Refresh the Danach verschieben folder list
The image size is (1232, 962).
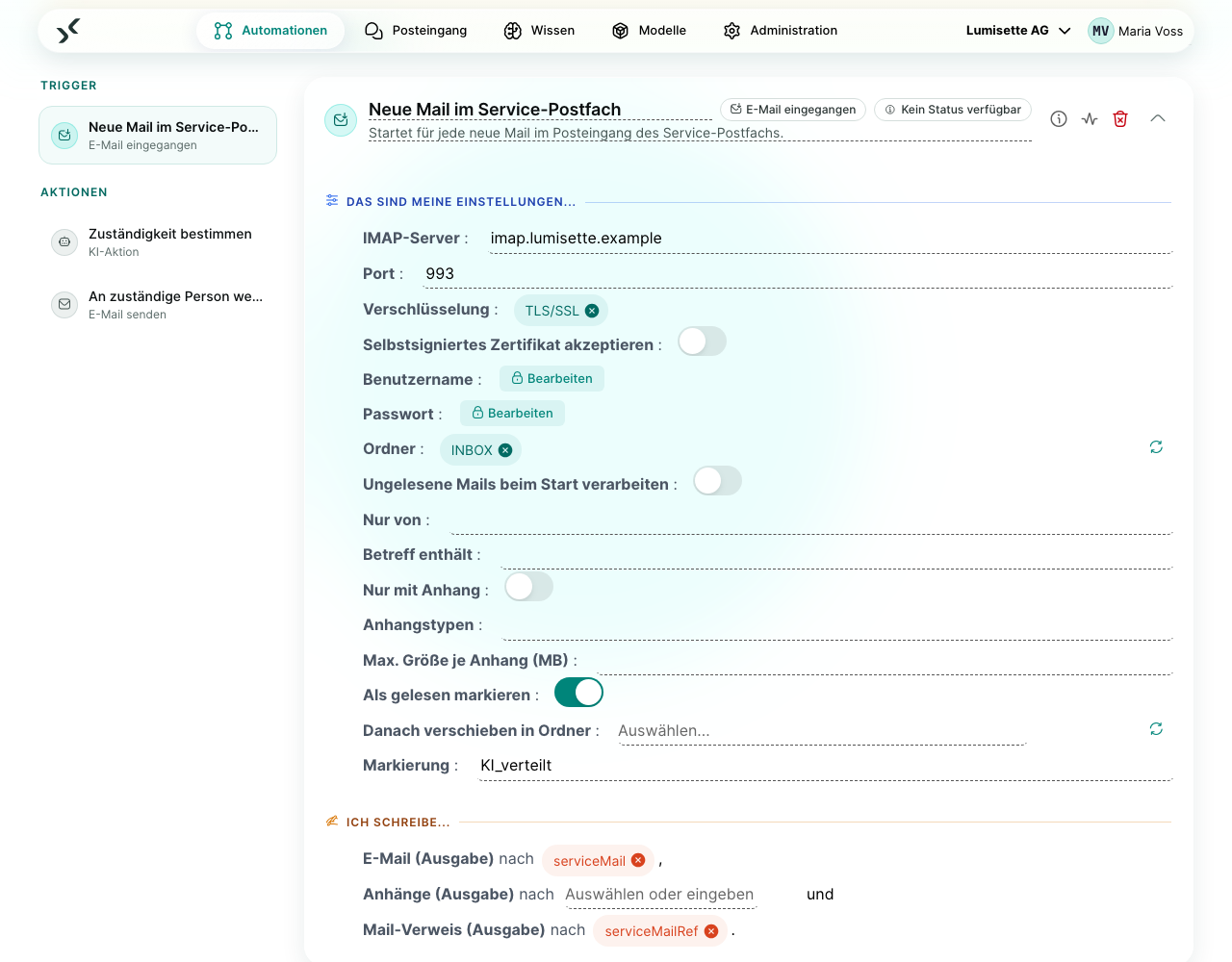(x=1156, y=729)
